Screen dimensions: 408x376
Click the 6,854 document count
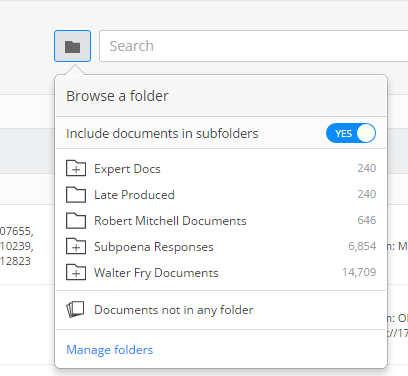pyautogui.click(x=362, y=246)
